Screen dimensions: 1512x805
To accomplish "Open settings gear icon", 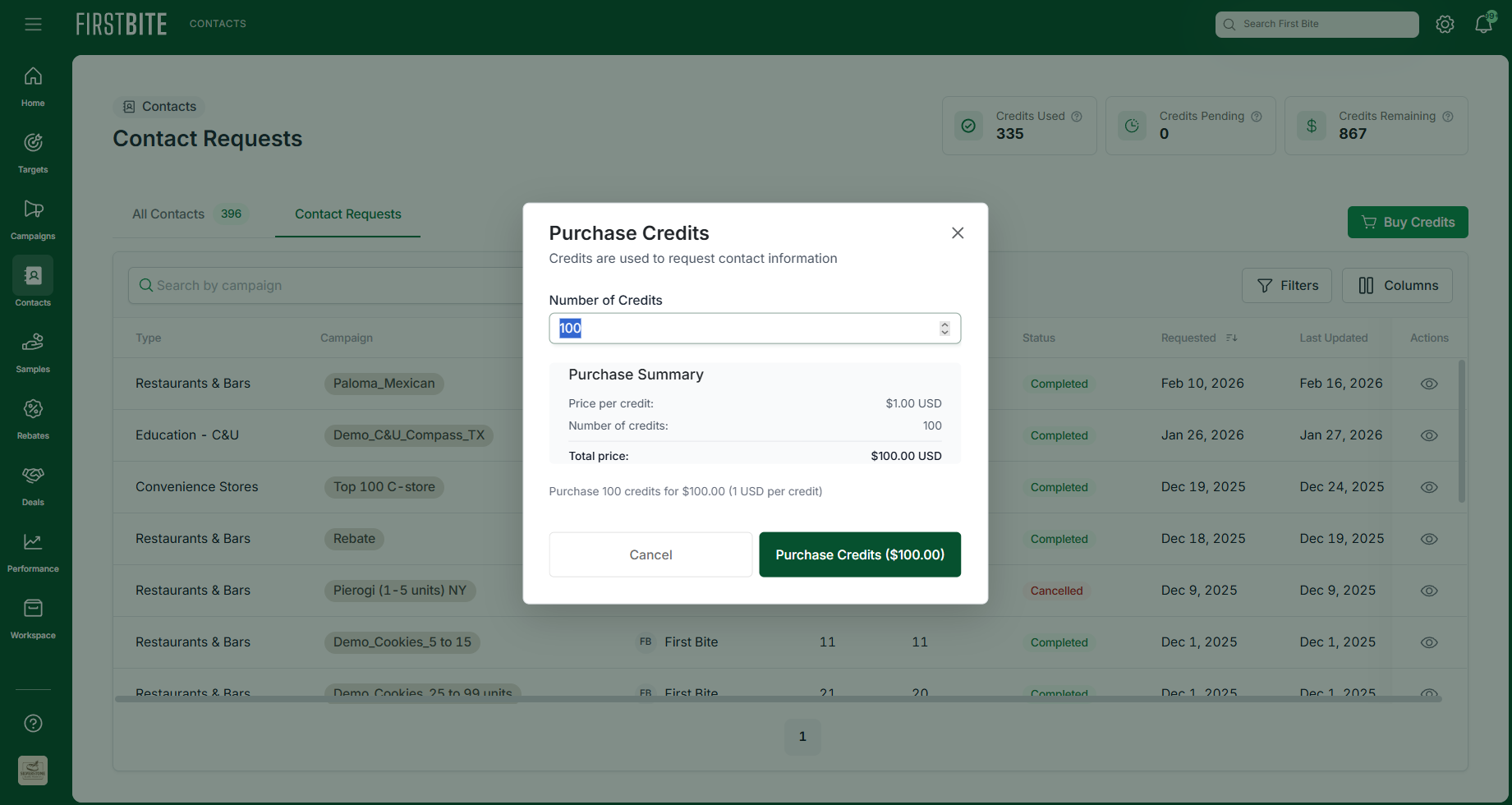I will (x=1445, y=25).
